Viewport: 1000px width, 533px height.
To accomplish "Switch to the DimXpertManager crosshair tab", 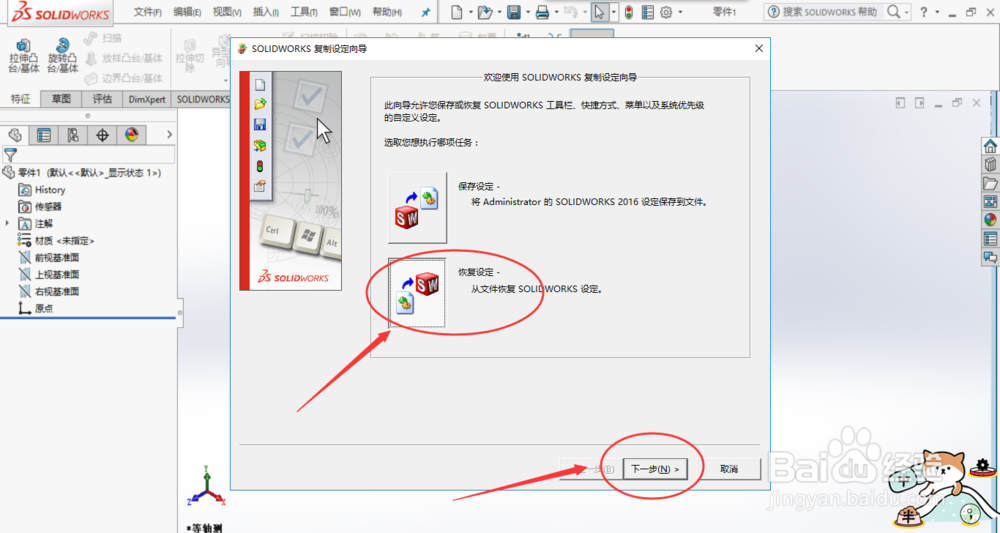I will pos(102,135).
